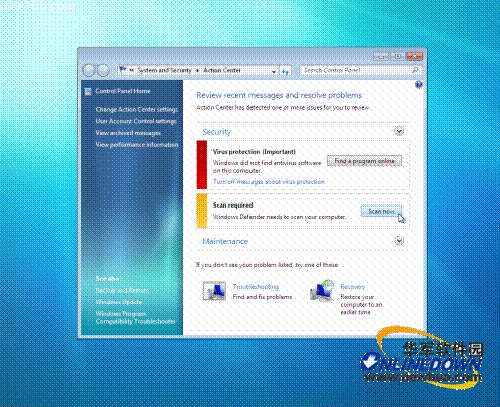500x407 pixels.
Task: Open Windows Update link in See also
Action: [x=119, y=302]
